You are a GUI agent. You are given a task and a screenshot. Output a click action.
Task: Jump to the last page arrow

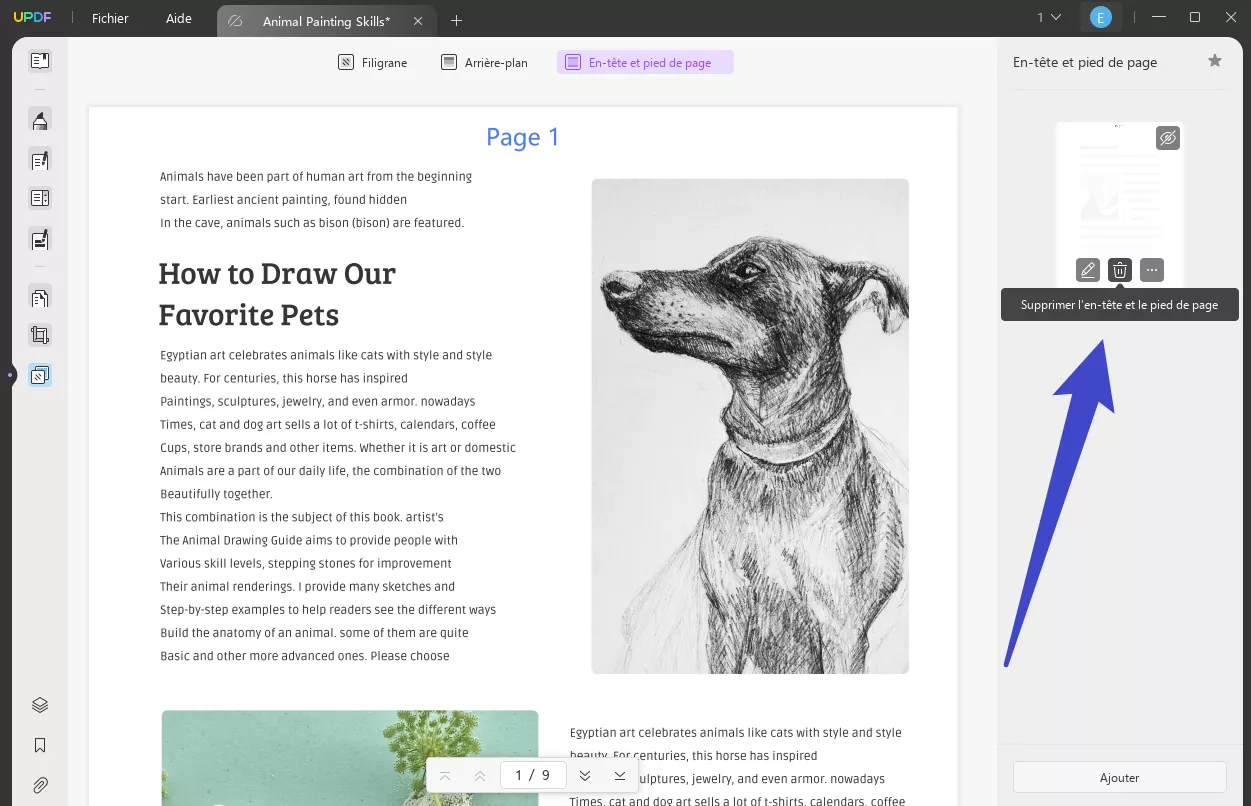pyautogui.click(x=620, y=776)
